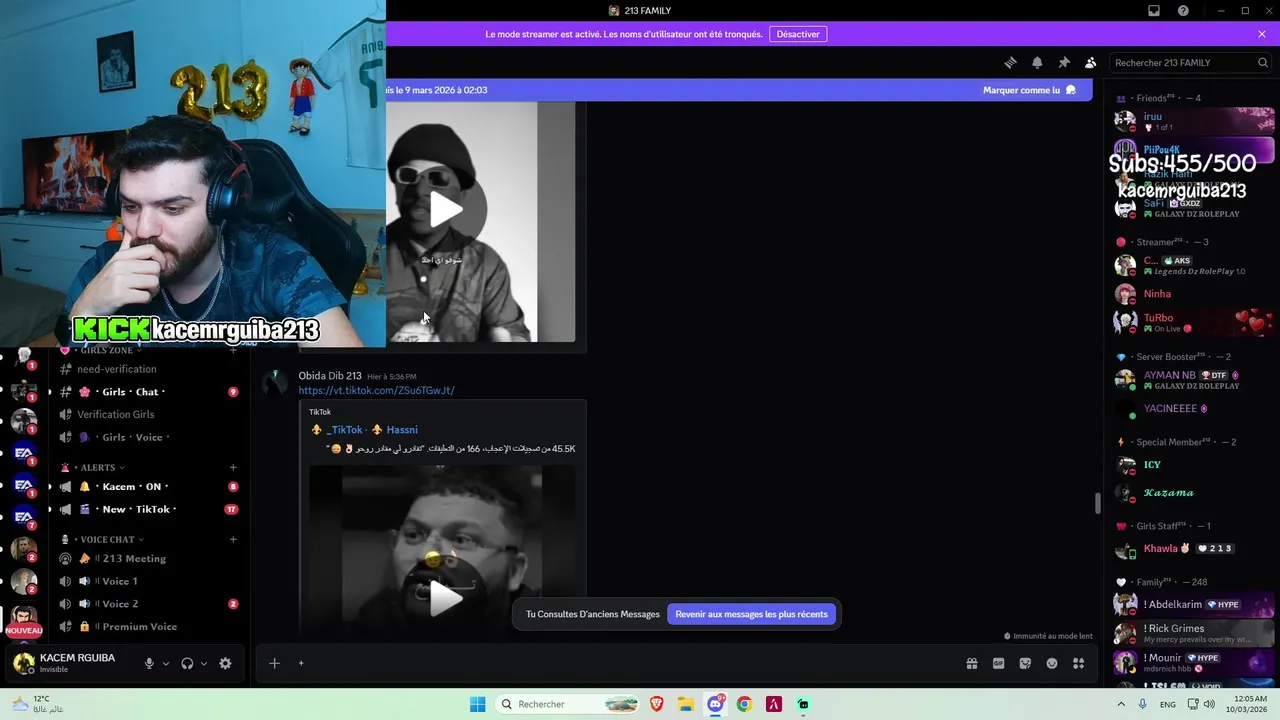Show pinned messages with pin icon
The width and height of the screenshot is (1280, 720).
coord(1064,62)
